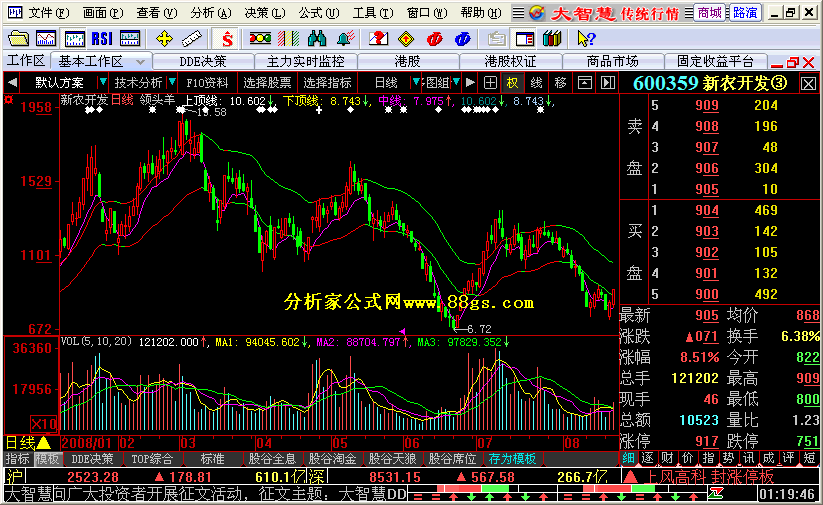Switch to the DDE决策 workspace tab
Image resolution: width=823 pixels, height=505 pixels.
tap(203, 61)
